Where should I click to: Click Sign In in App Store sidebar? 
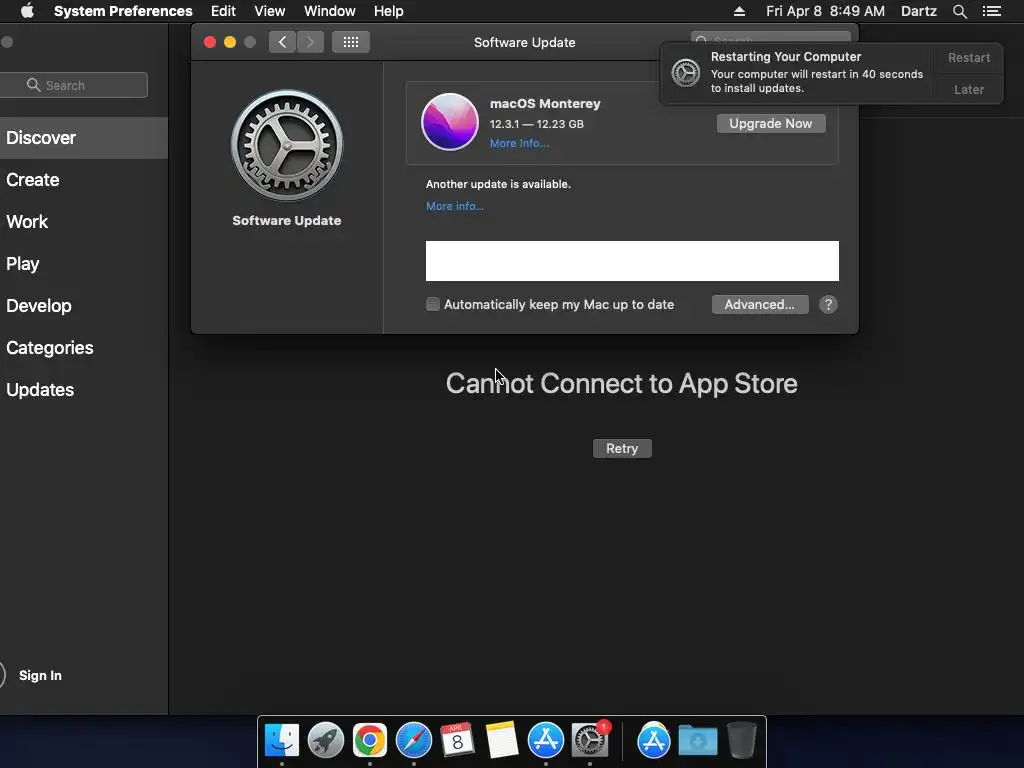point(40,675)
